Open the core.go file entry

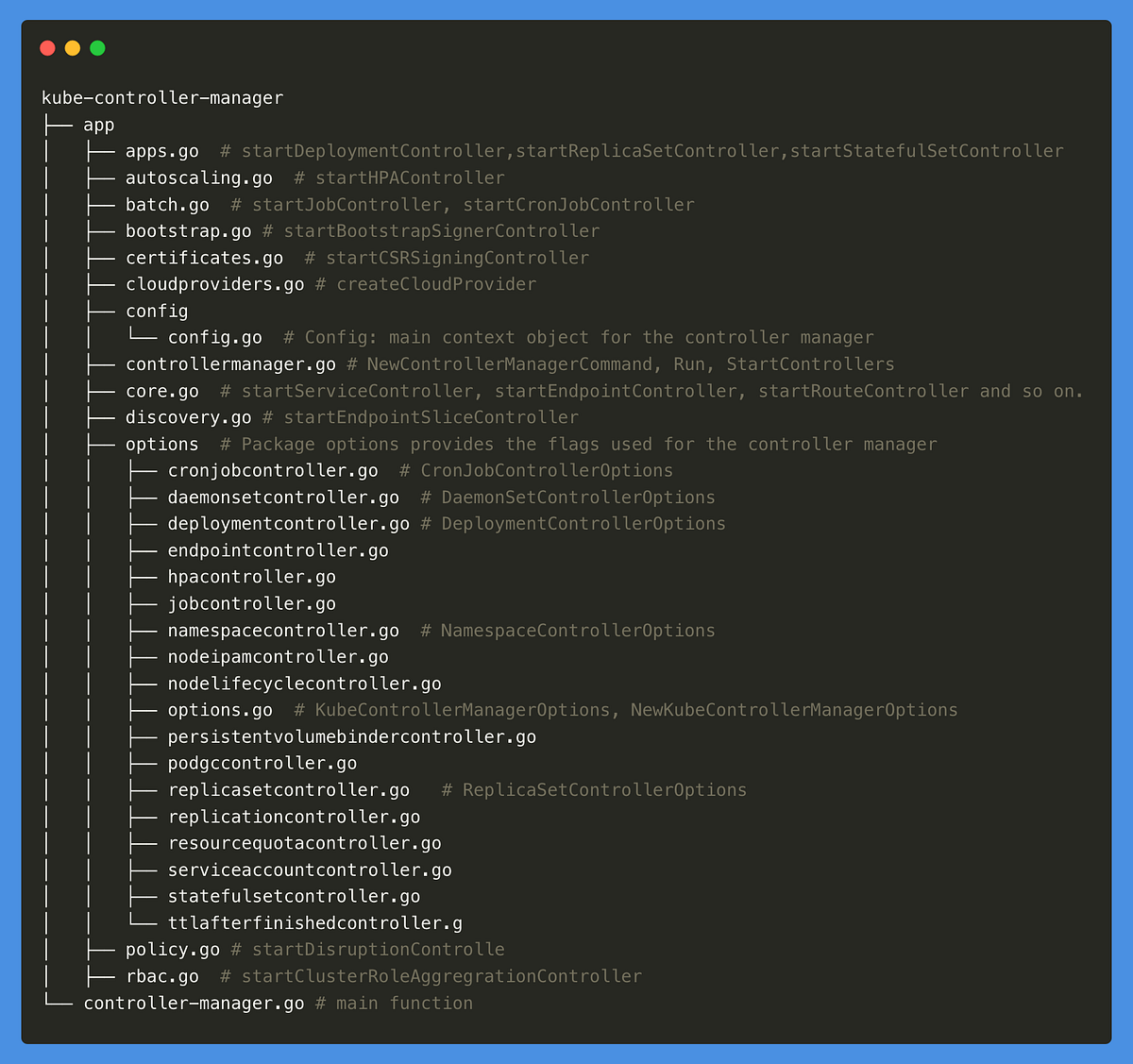[x=161, y=390]
